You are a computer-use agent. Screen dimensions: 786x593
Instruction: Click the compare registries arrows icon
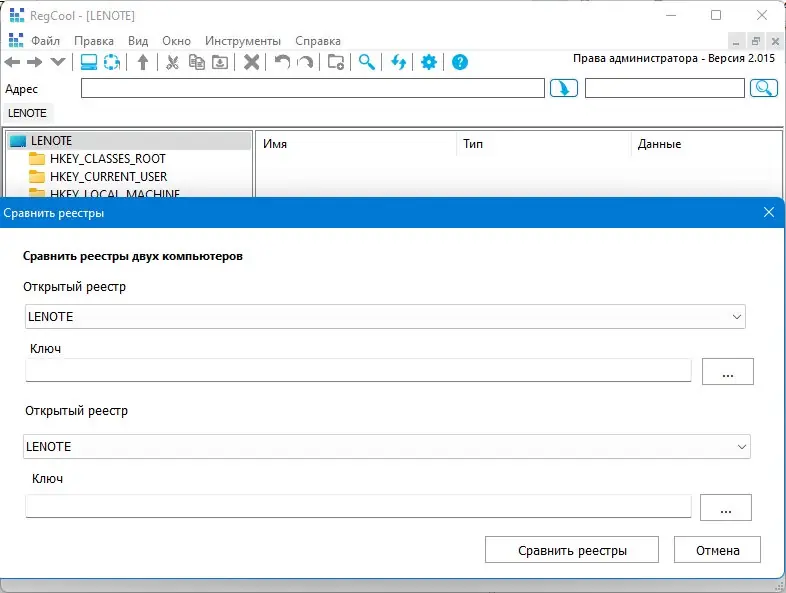399,62
